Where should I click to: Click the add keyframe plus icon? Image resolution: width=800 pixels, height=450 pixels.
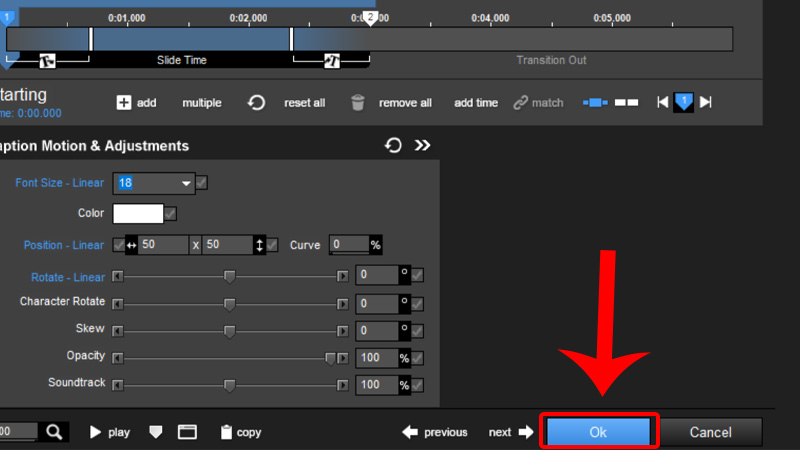click(x=124, y=102)
